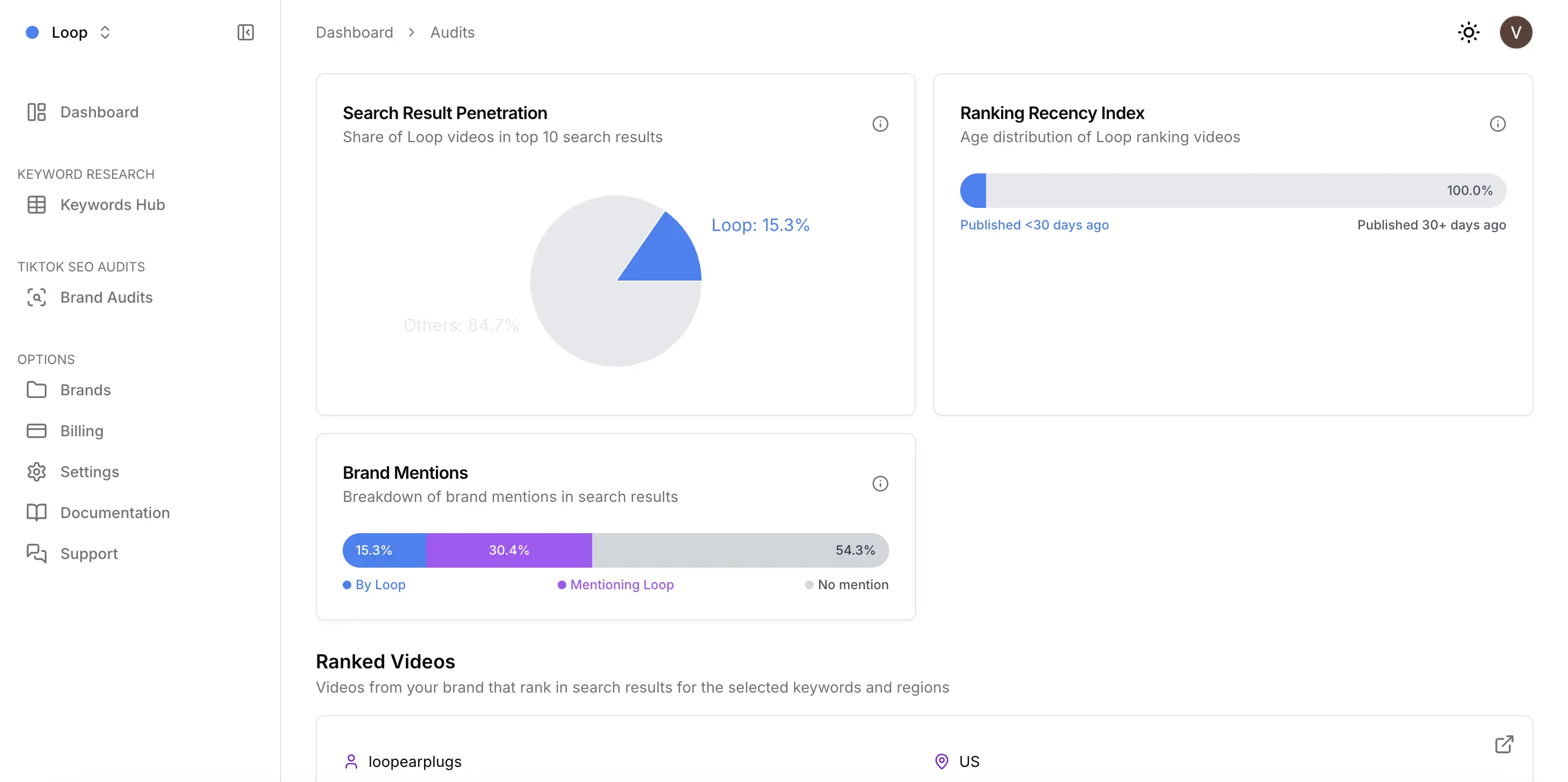Click the breadcrumb chevron separator
This screenshot has height=782, width=1568.
(x=412, y=32)
